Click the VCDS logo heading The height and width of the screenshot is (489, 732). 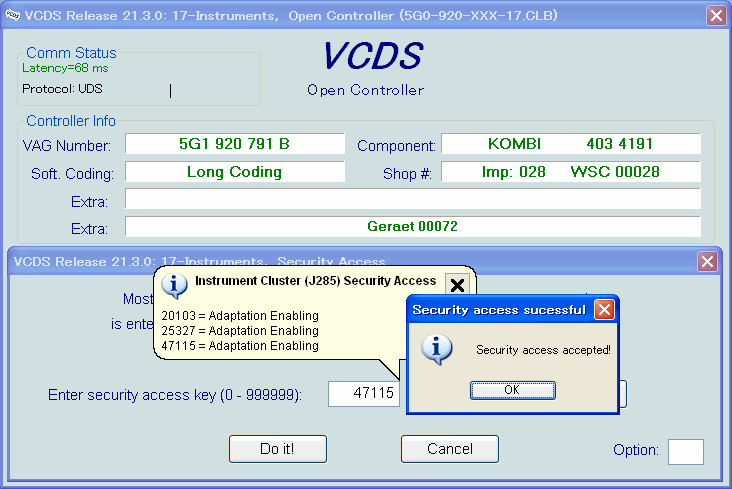[373, 56]
